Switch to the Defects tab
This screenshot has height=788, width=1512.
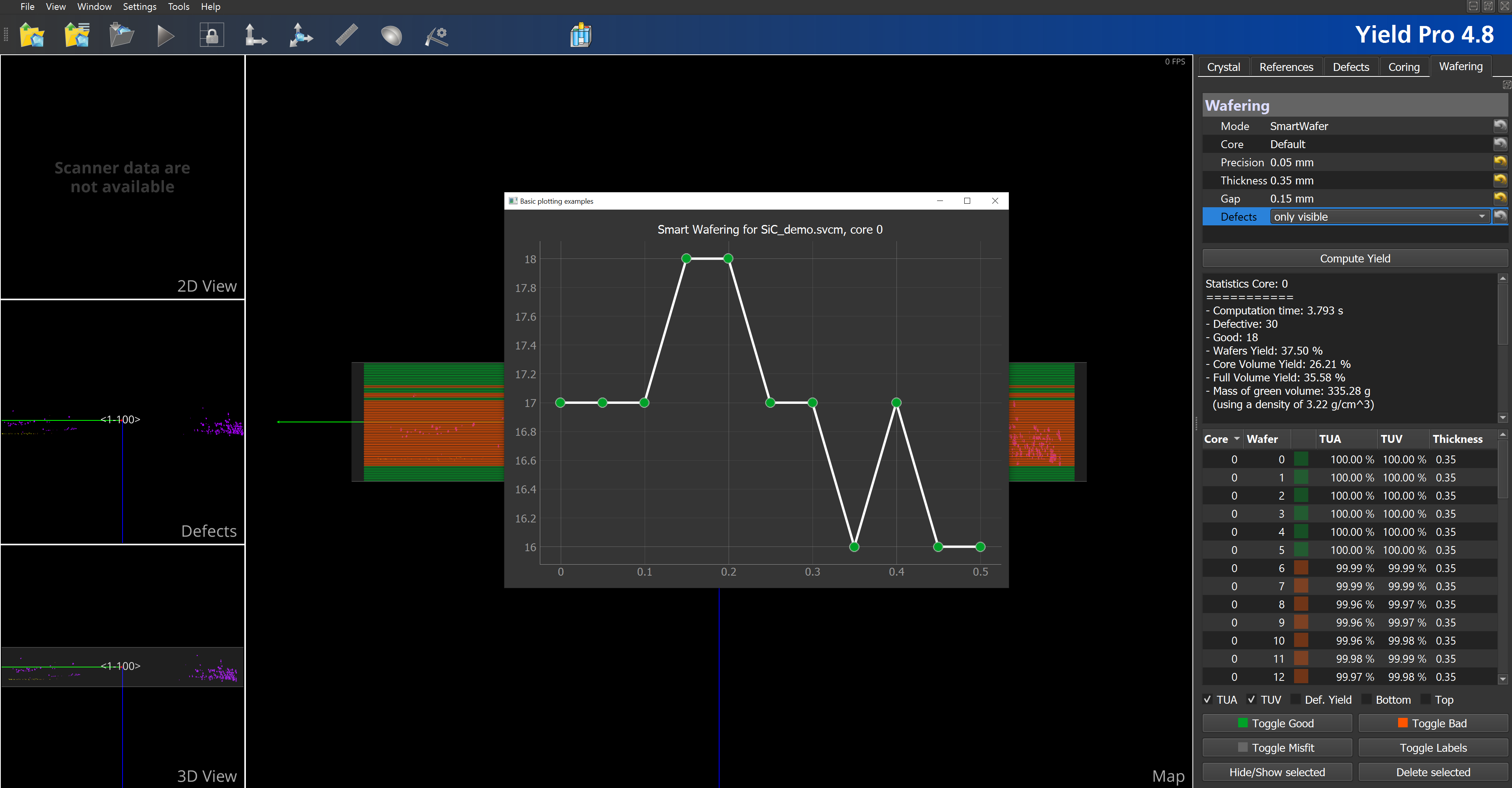1350,67
